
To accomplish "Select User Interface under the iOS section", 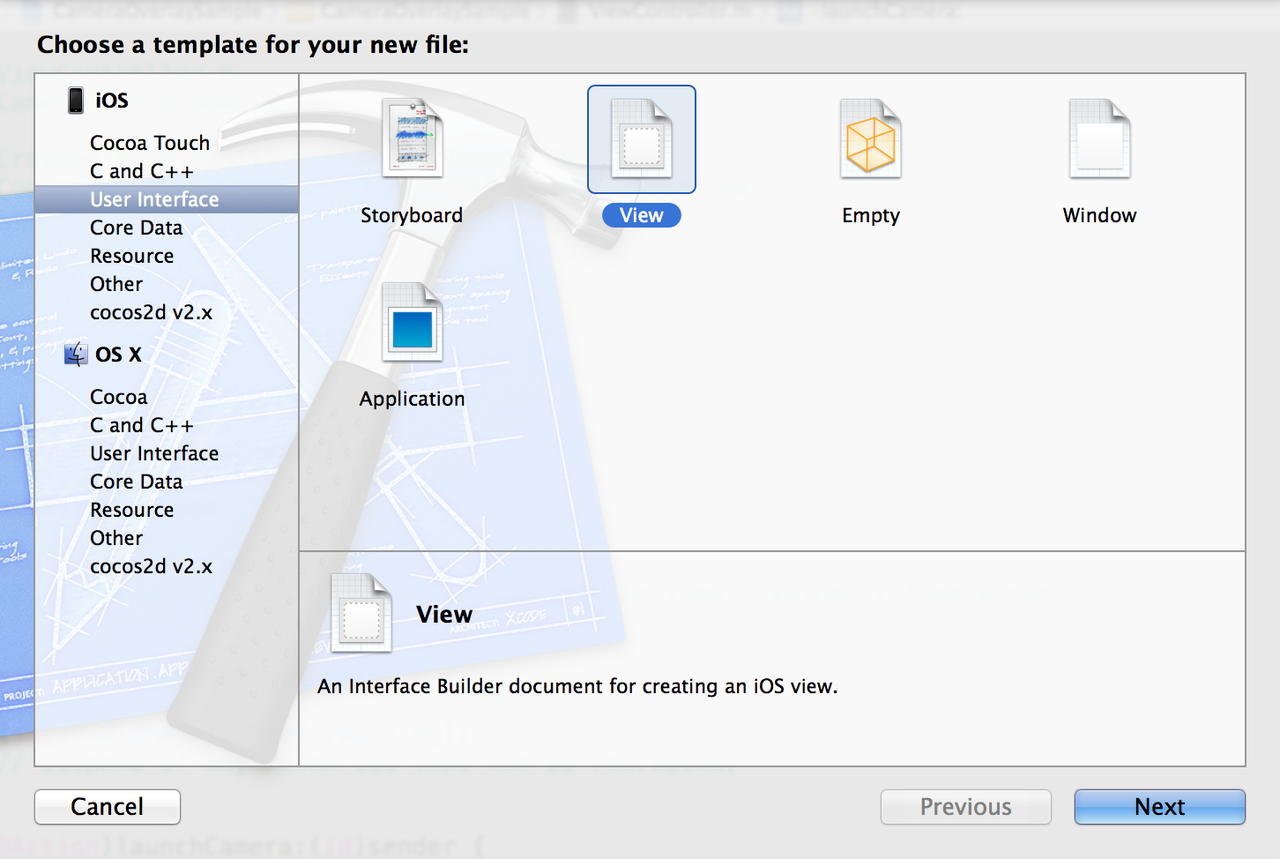I will 166,199.
